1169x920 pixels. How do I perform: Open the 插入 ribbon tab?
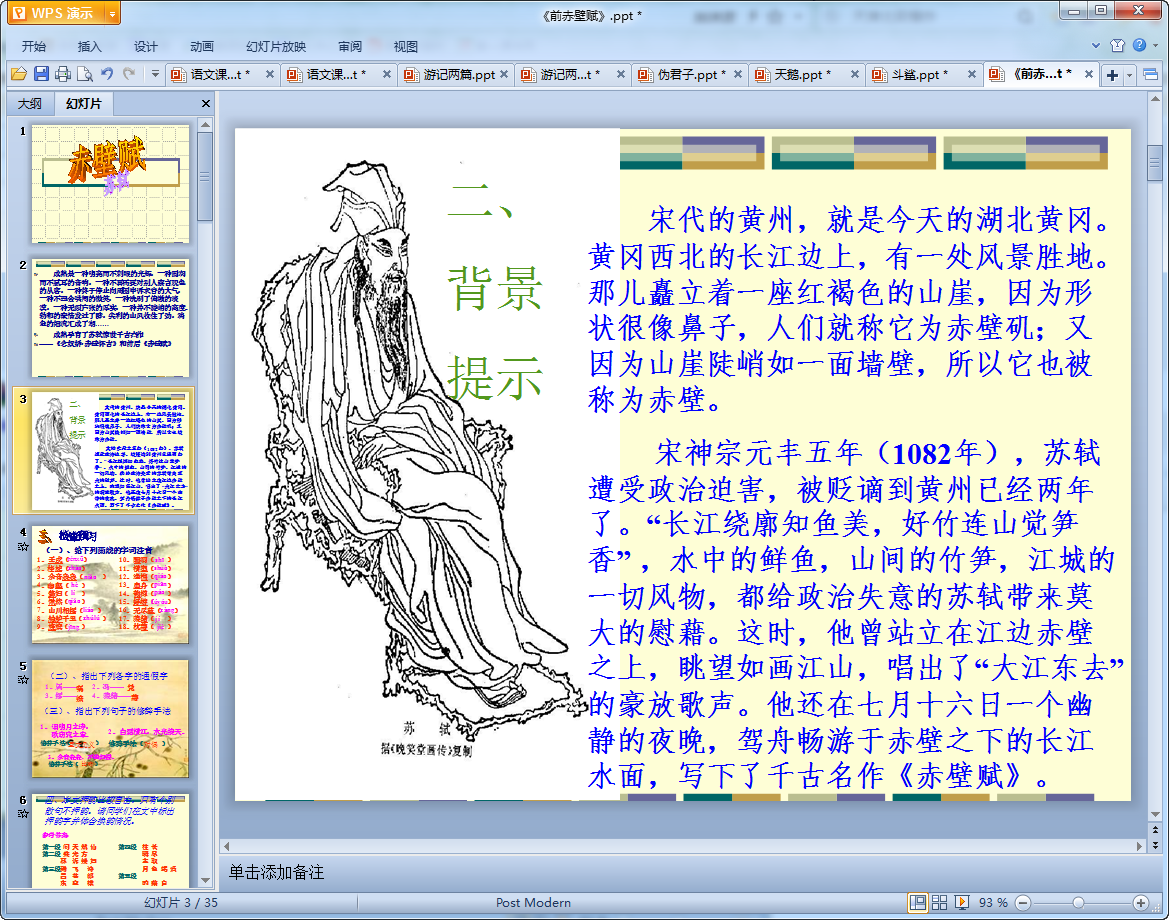click(89, 46)
